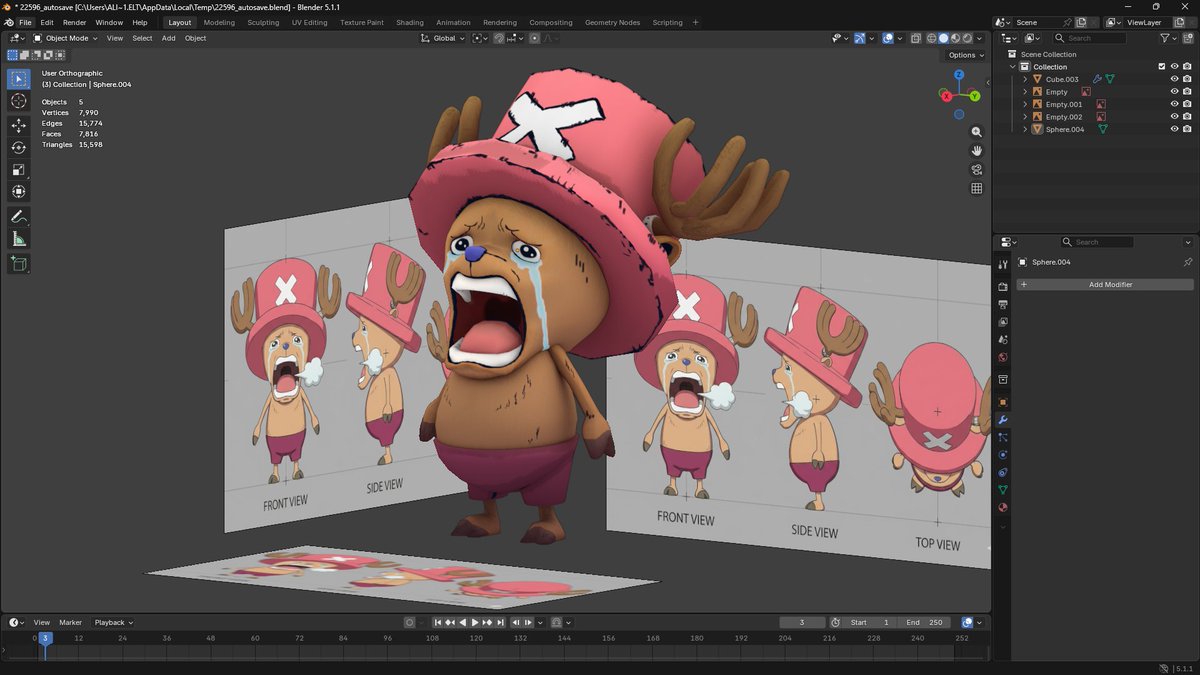The image size is (1200, 675).
Task: Select the Scale tool
Action: 19,170
